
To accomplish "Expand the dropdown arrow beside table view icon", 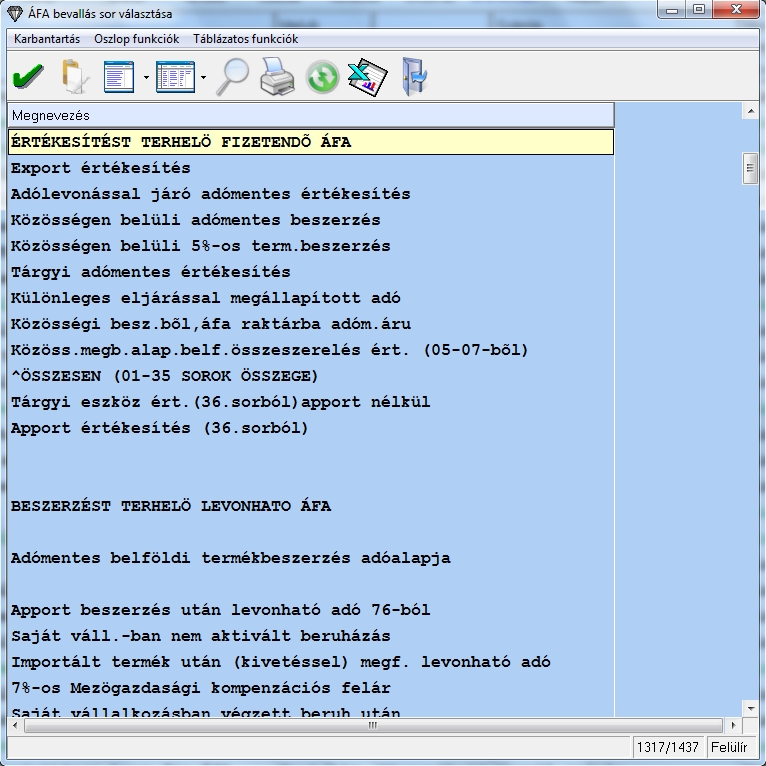I will 203,77.
